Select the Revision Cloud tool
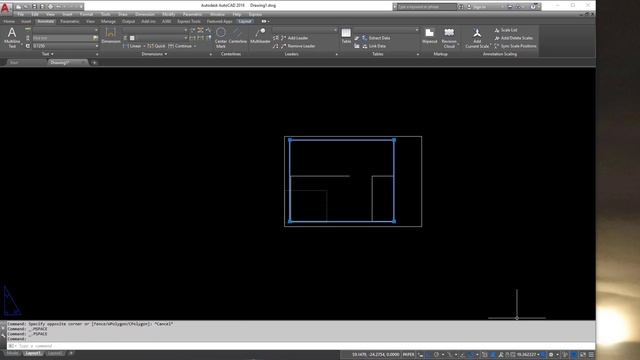This screenshot has width=640, height=360. [449, 38]
